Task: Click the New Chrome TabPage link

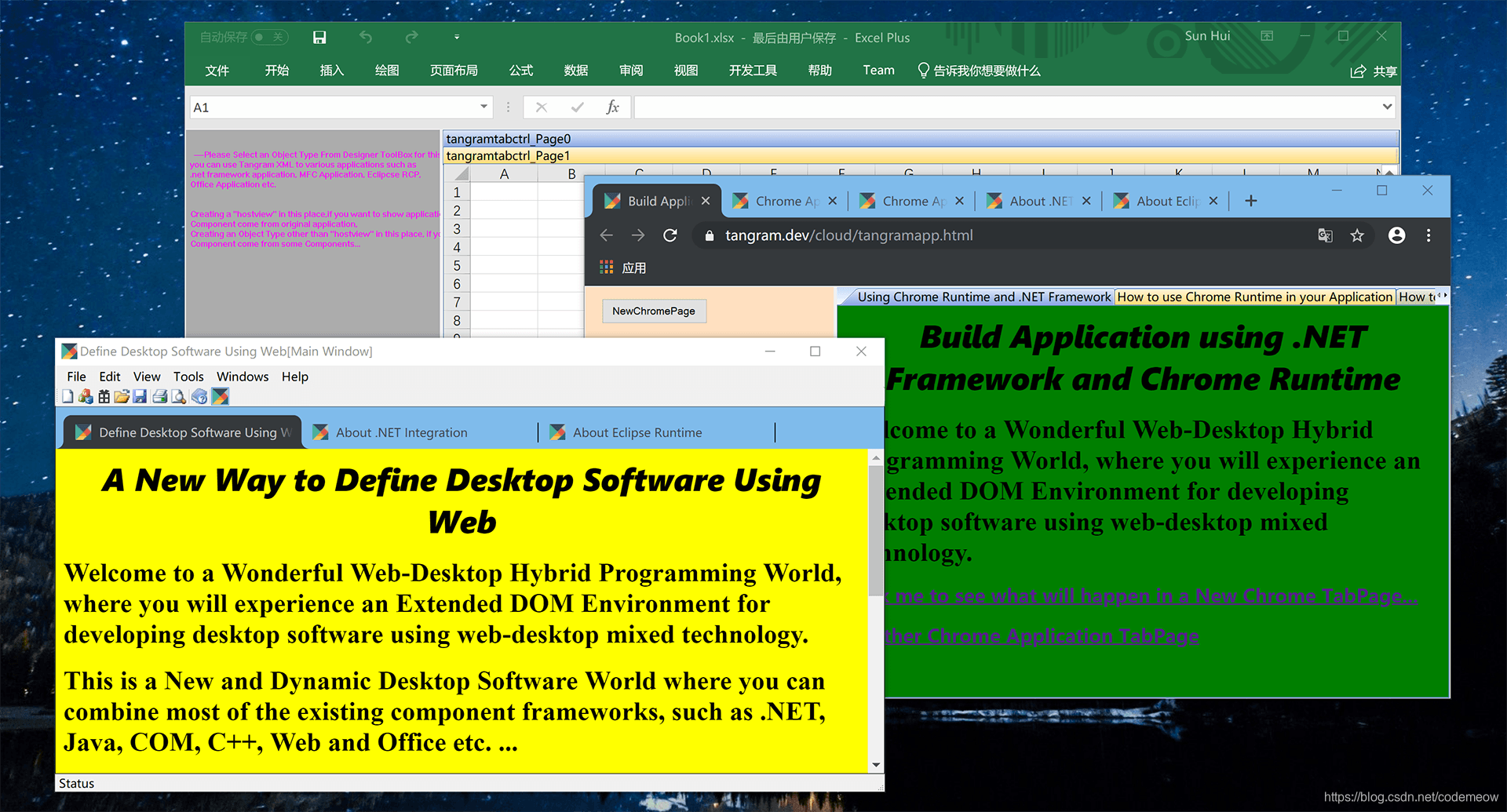Action: coord(1151,596)
